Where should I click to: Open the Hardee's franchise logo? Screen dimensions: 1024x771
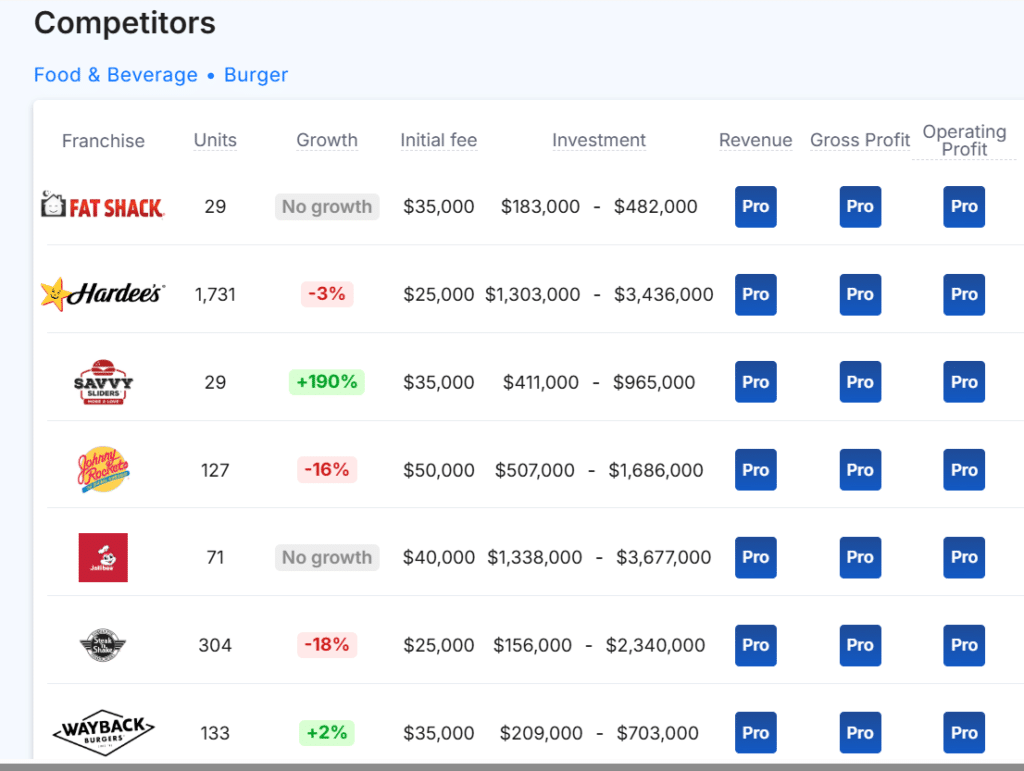coord(103,294)
